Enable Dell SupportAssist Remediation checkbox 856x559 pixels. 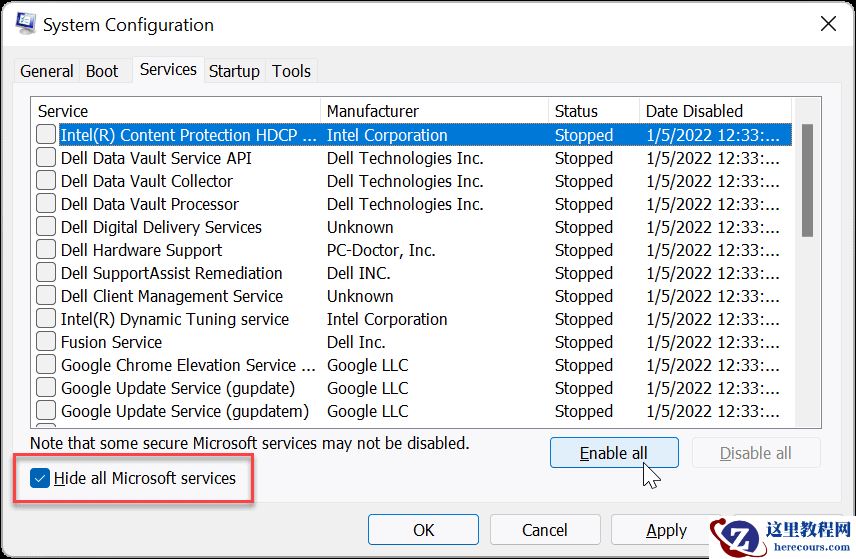pos(46,272)
